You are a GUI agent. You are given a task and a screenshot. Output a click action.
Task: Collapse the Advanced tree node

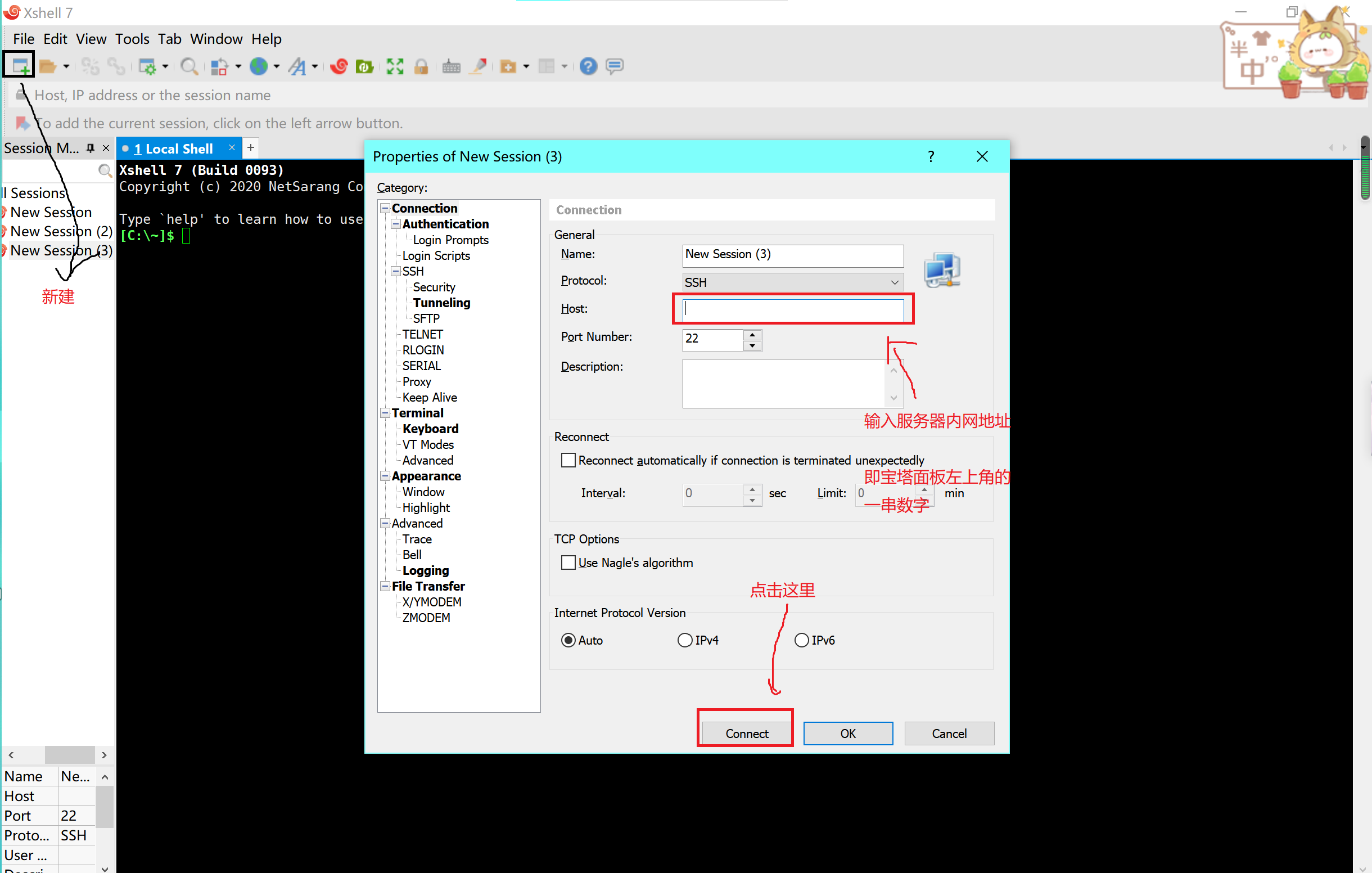(385, 523)
